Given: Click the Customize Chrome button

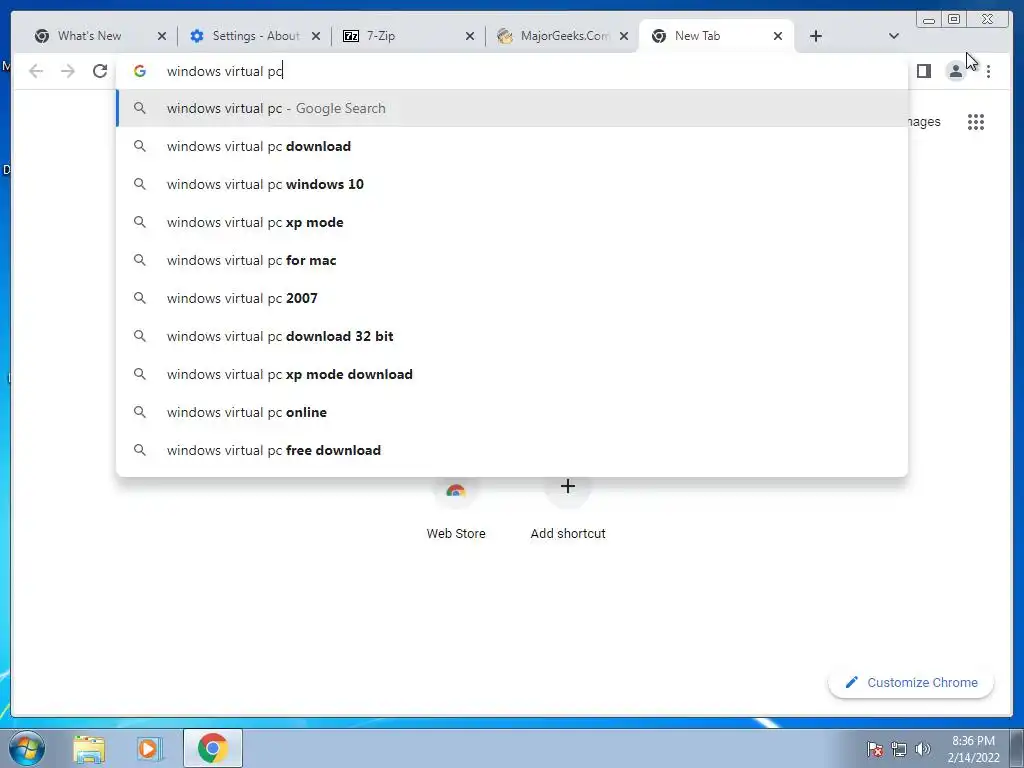Looking at the screenshot, I should point(911,682).
